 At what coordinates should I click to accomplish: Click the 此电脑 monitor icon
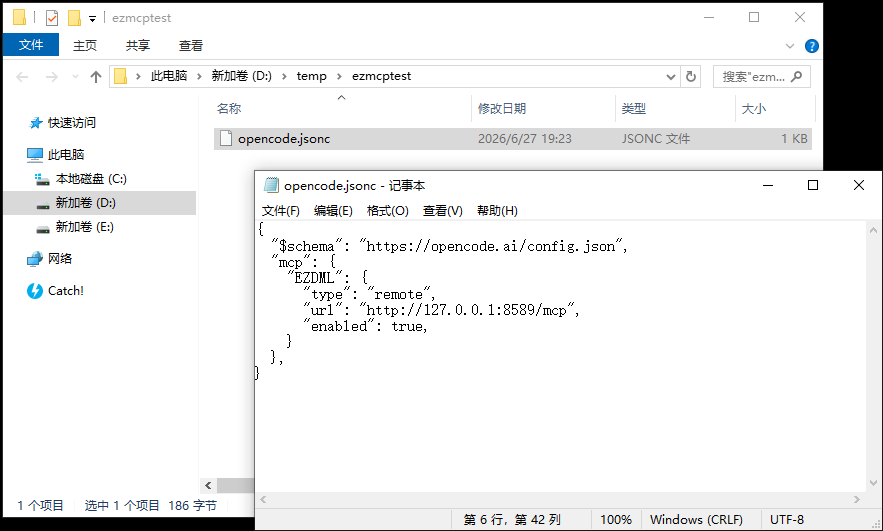click(34, 155)
